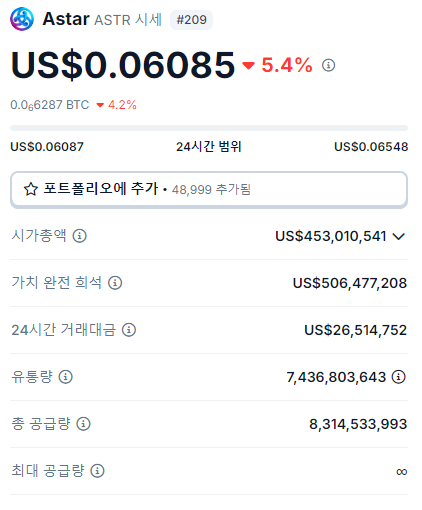Click info icon next to 시가총액
The image size is (422, 510).
click(x=80, y=236)
